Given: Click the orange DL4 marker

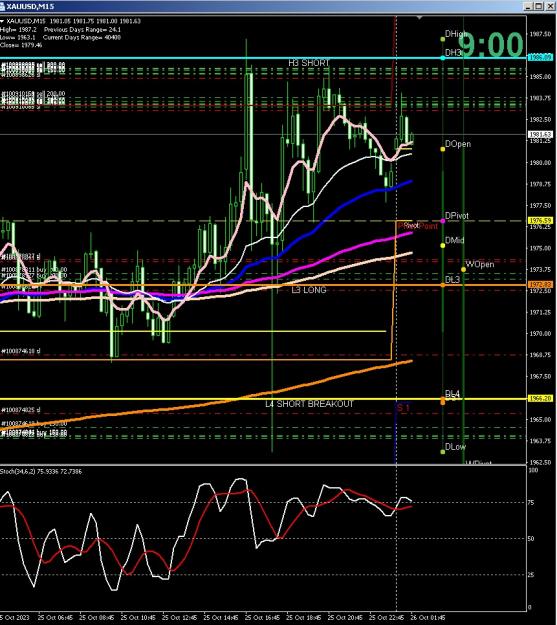Looking at the screenshot, I should point(443,401).
